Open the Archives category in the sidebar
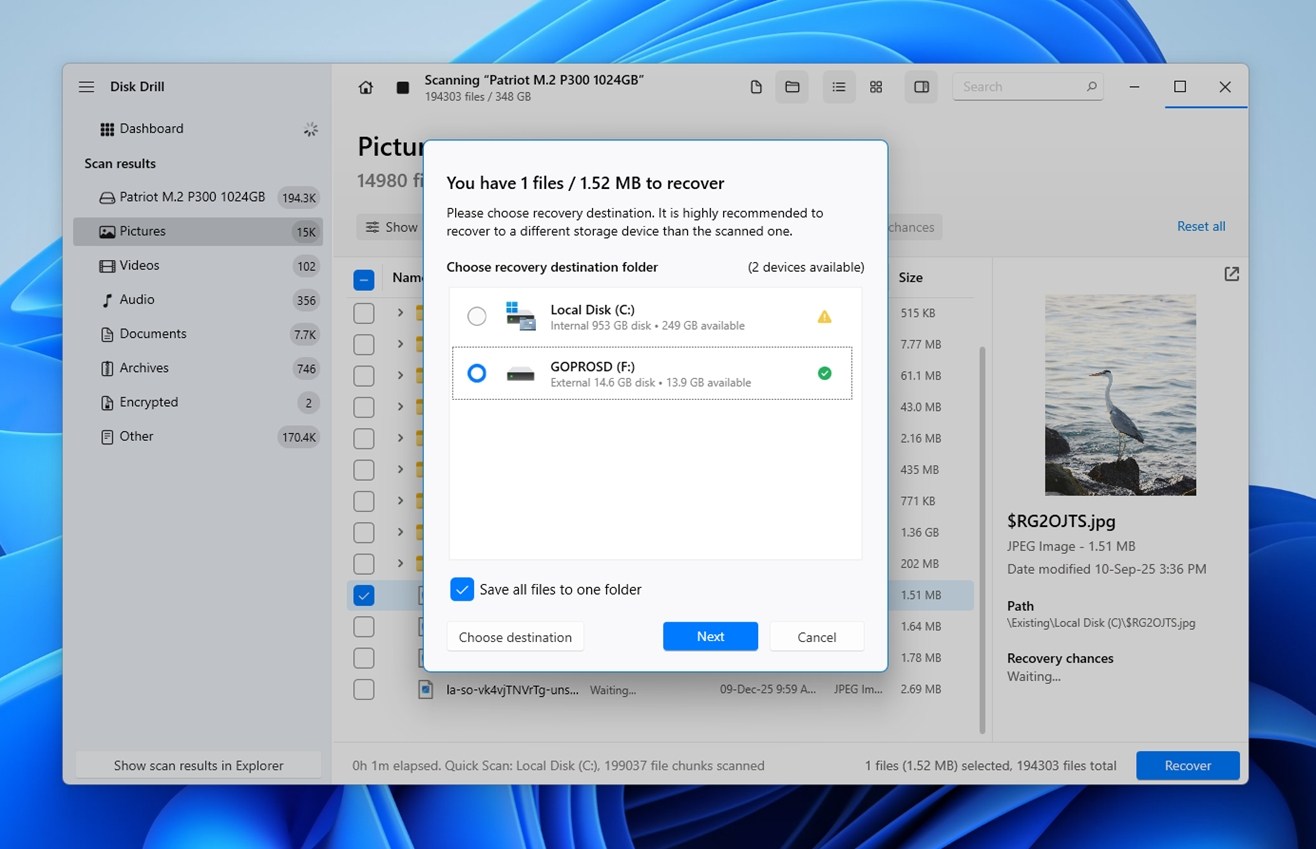This screenshot has height=849, width=1316. tap(198, 368)
